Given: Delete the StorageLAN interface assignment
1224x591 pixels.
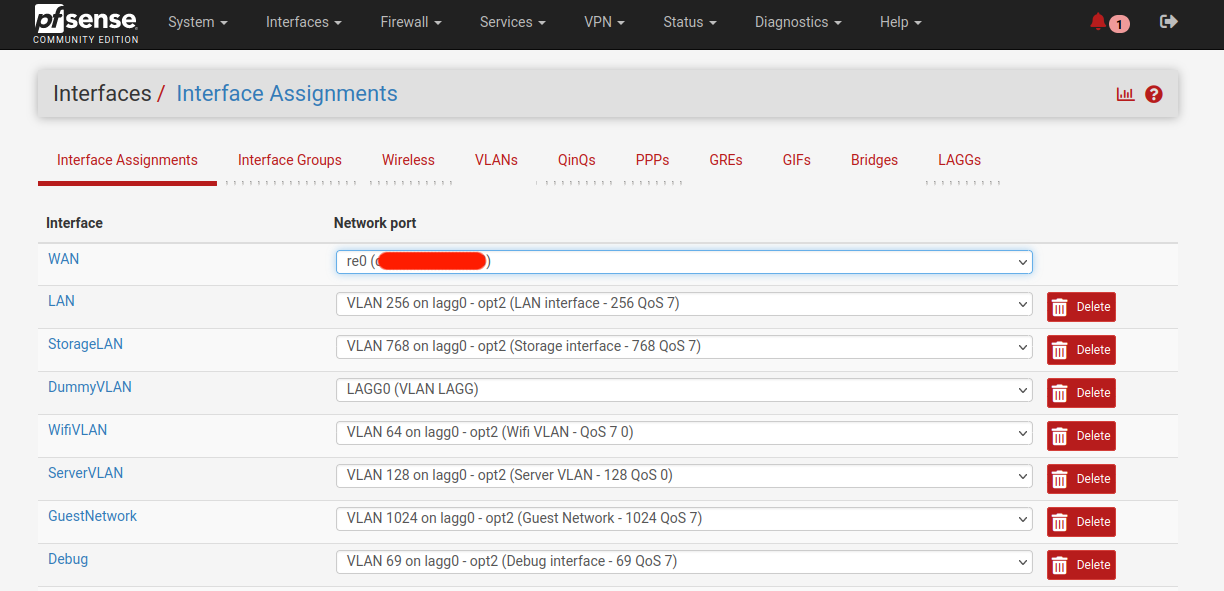Looking at the screenshot, I should 1081,350.
